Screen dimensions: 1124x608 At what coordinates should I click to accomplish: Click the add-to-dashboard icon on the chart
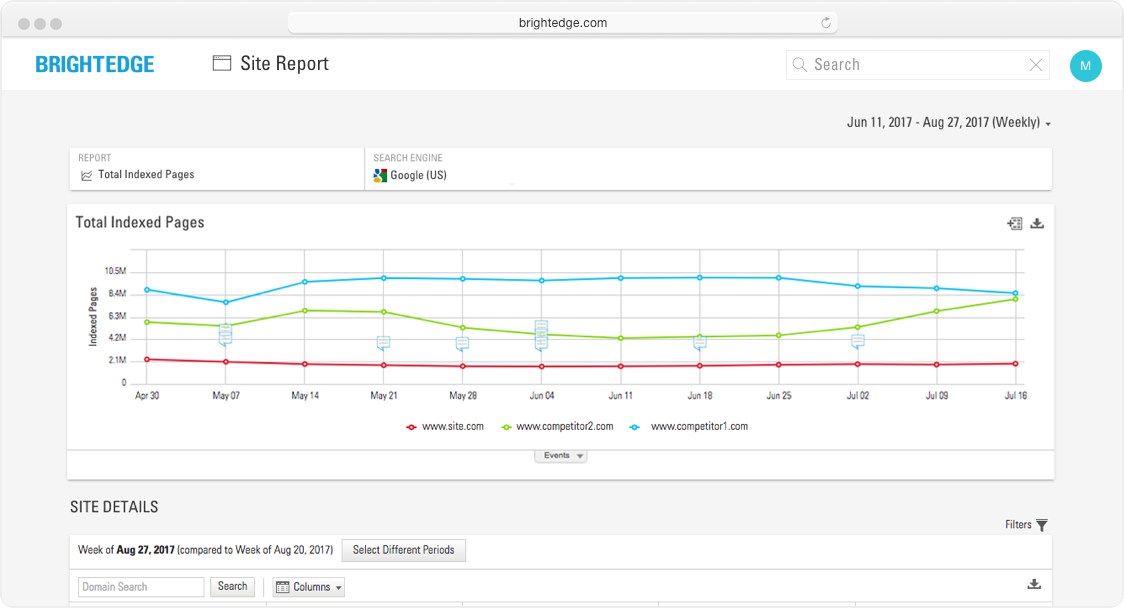click(1014, 223)
